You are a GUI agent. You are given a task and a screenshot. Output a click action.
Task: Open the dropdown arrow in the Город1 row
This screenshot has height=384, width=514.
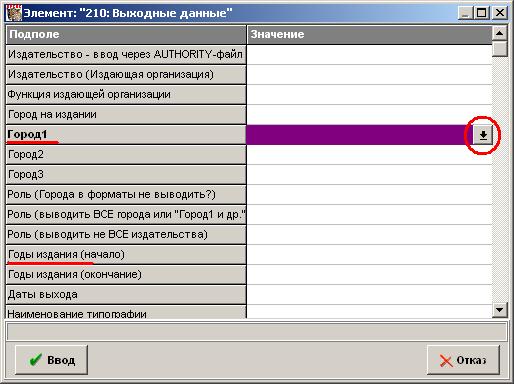click(x=483, y=135)
